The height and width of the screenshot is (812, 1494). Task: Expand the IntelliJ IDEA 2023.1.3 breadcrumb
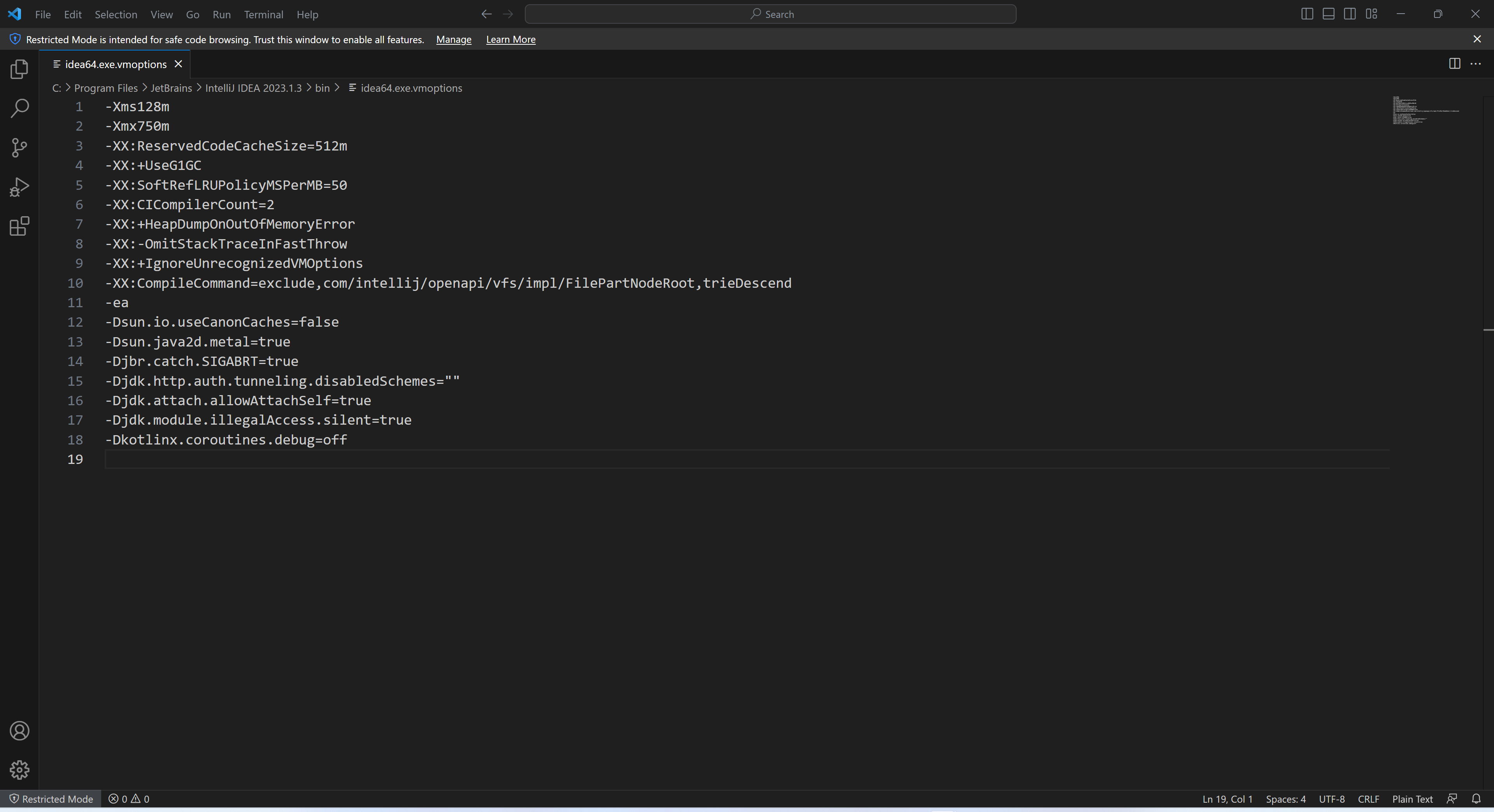pyautogui.click(x=253, y=88)
